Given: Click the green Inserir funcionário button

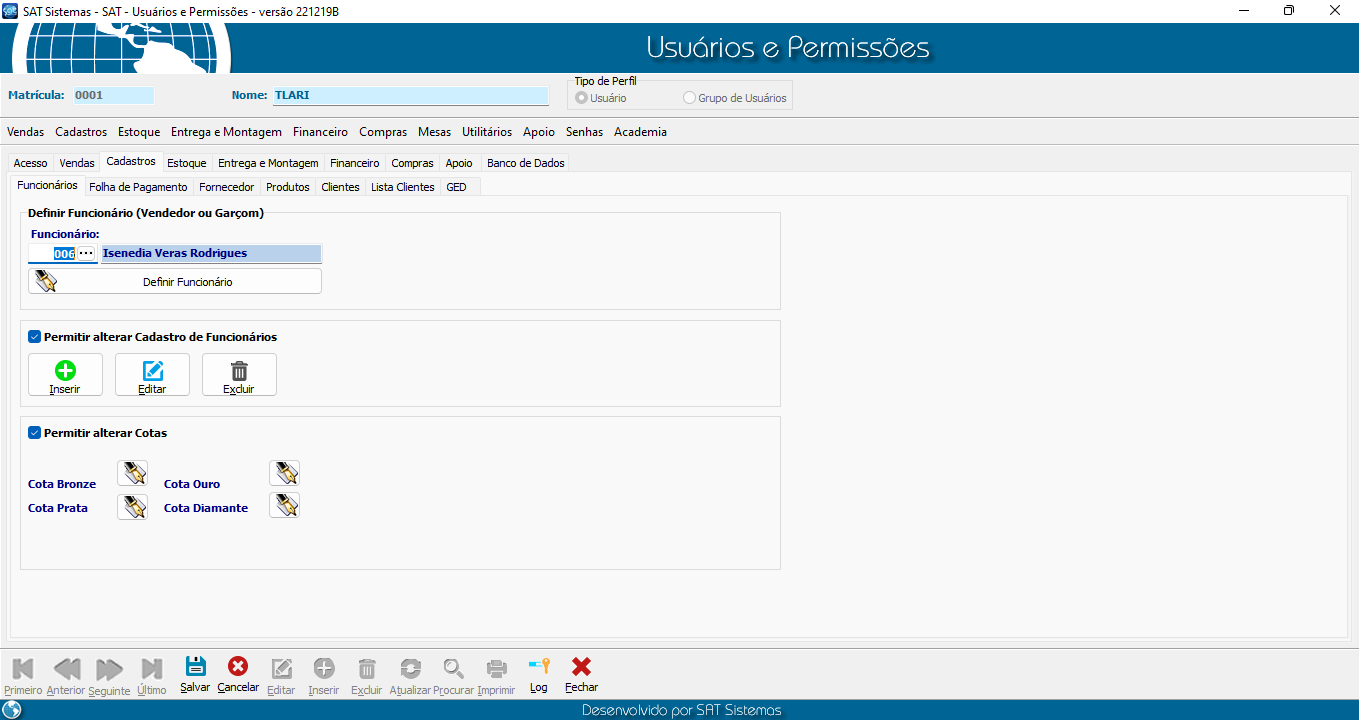Looking at the screenshot, I should point(65,375).
